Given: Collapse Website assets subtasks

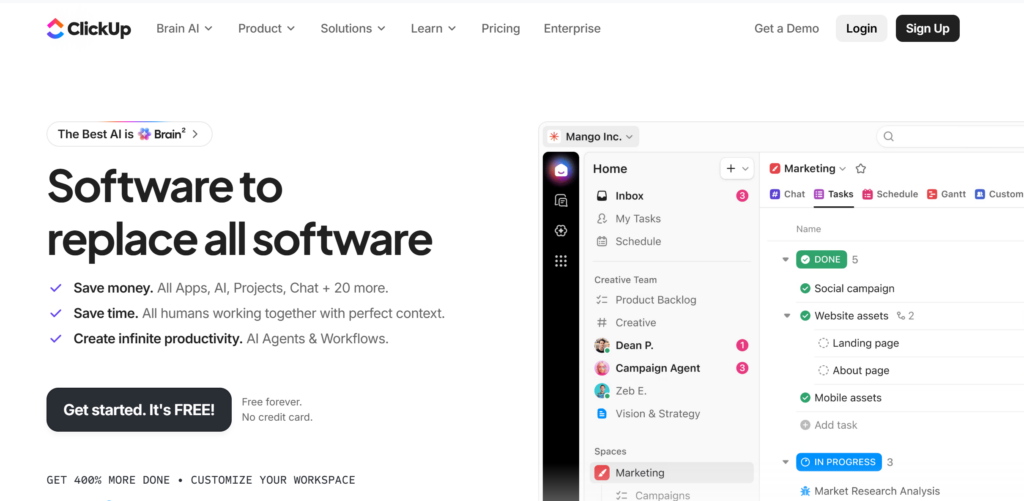Looking at the screenshot, I should click(x=787, y=316).
